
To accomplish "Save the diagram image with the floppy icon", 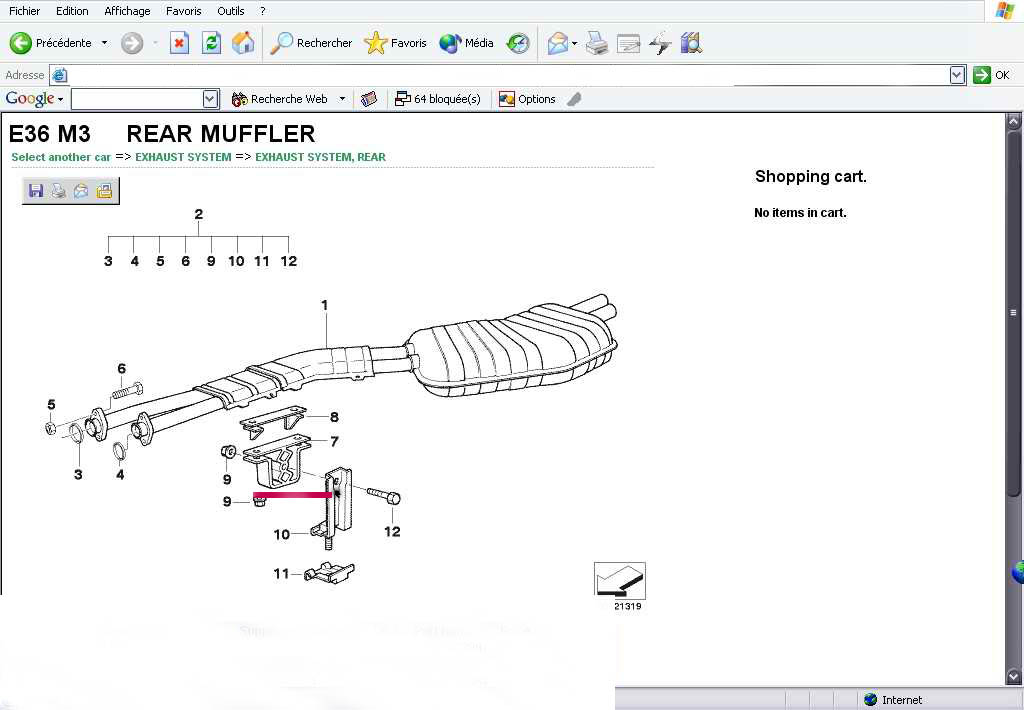I will click(36, 190).
